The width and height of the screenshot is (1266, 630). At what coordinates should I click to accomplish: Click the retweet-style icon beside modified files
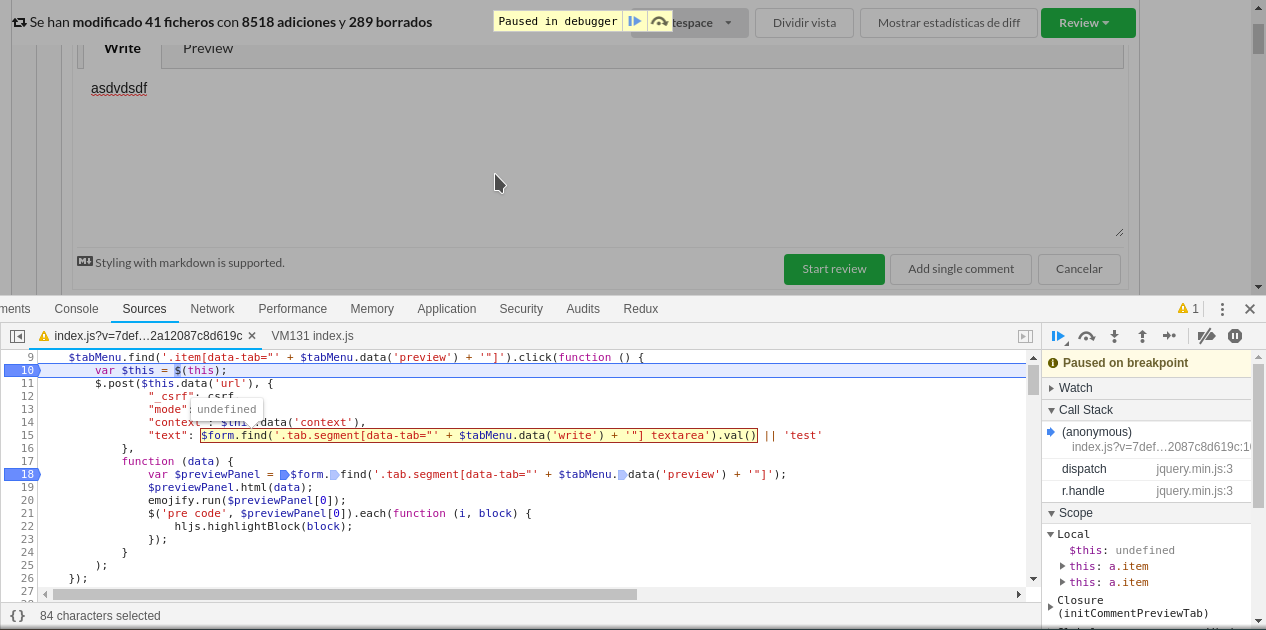pyautogui.click(x=19, y=22)
